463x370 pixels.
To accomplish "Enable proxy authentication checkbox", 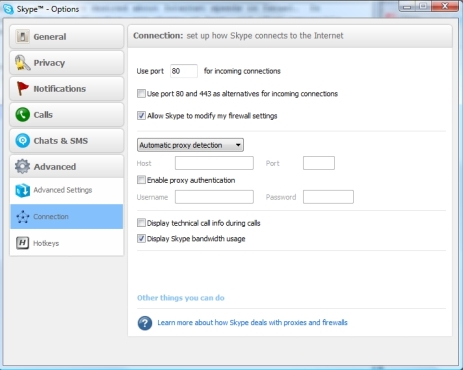I will tap(141, 180).
